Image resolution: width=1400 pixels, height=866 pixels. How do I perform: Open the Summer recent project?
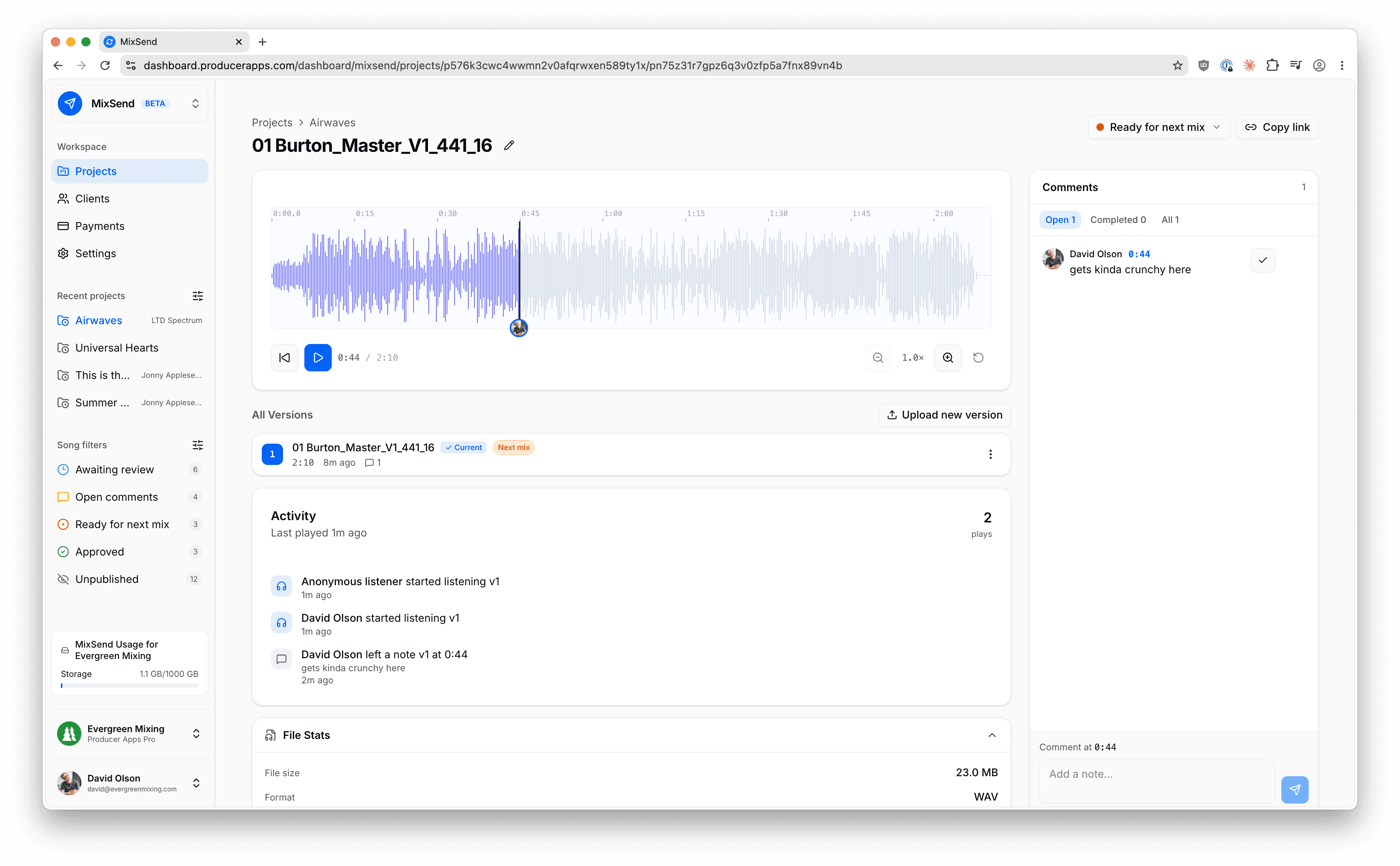(129, 403)
